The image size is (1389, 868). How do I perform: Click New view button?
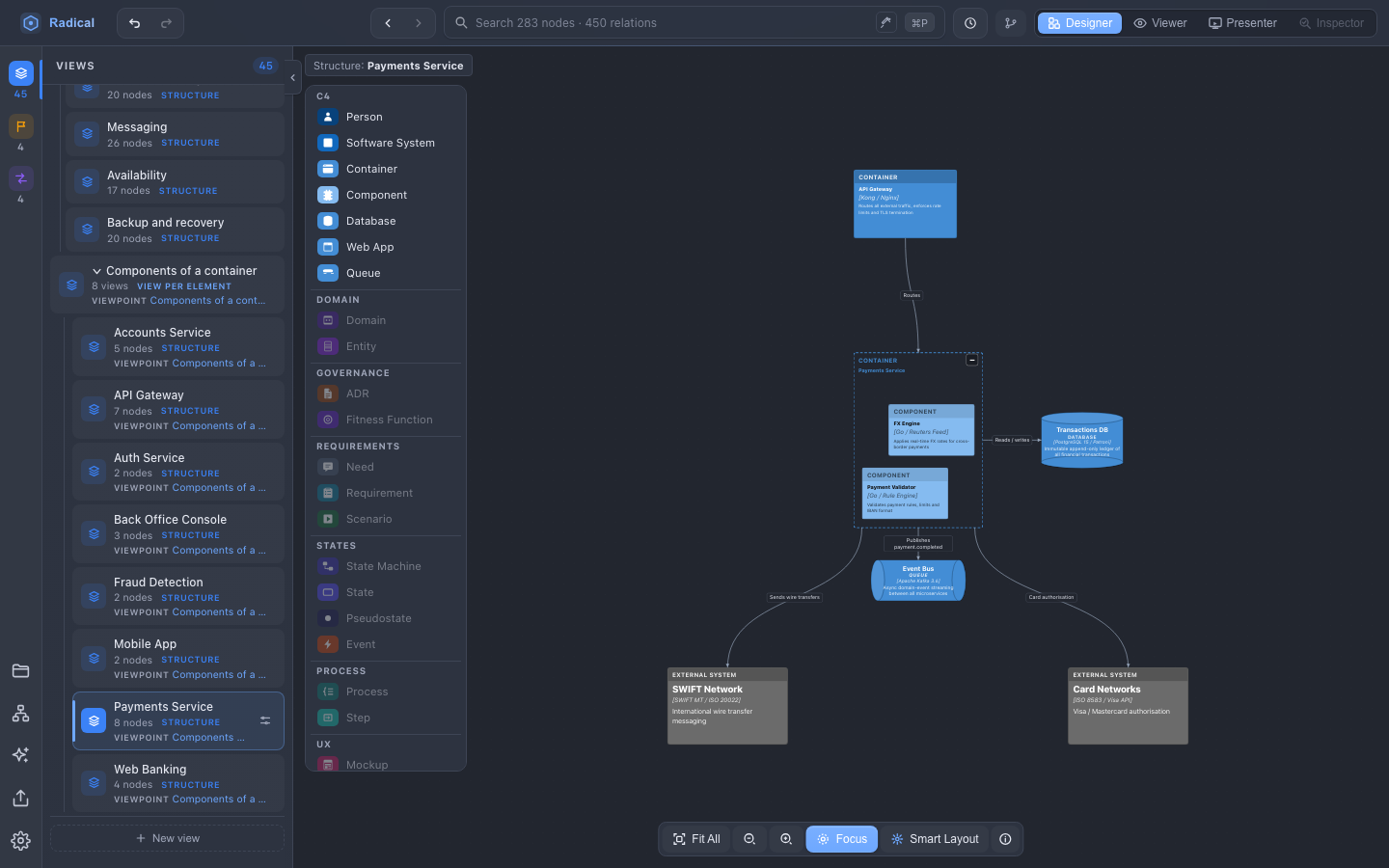click(x=168, y=838)
